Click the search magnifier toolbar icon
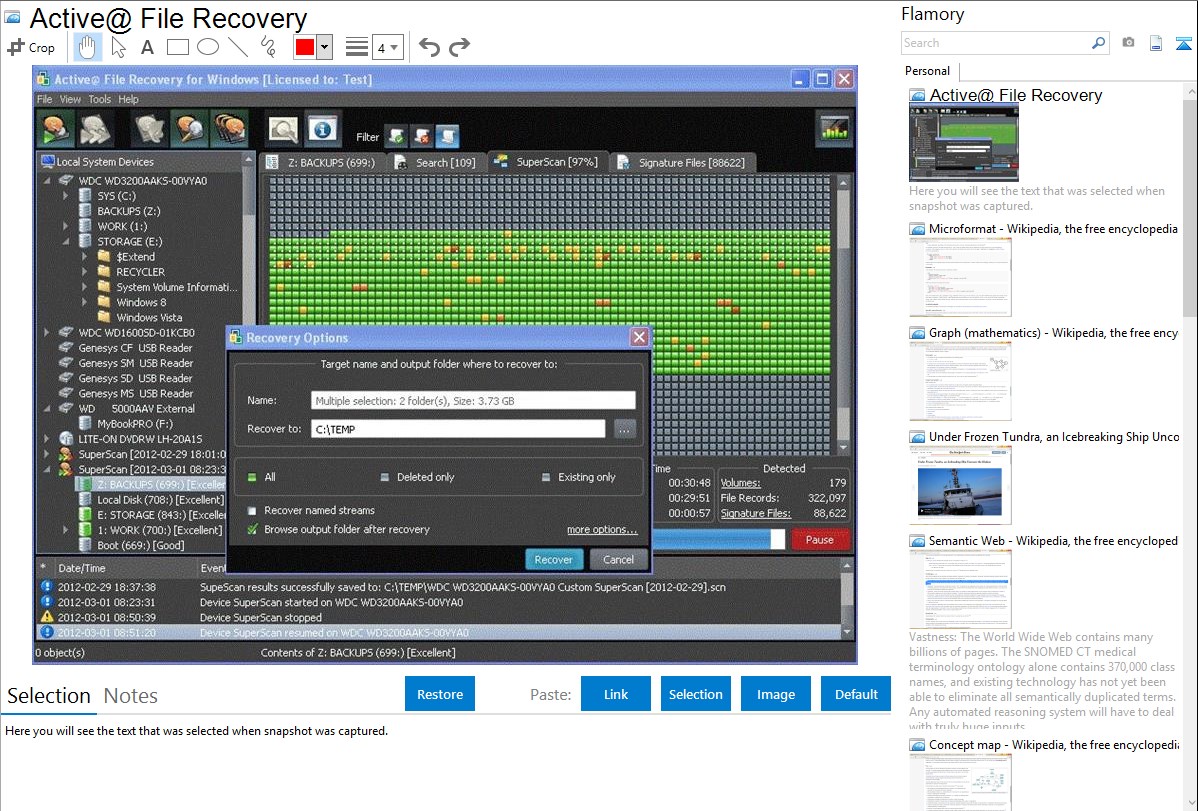 click(x=283, y=129)
